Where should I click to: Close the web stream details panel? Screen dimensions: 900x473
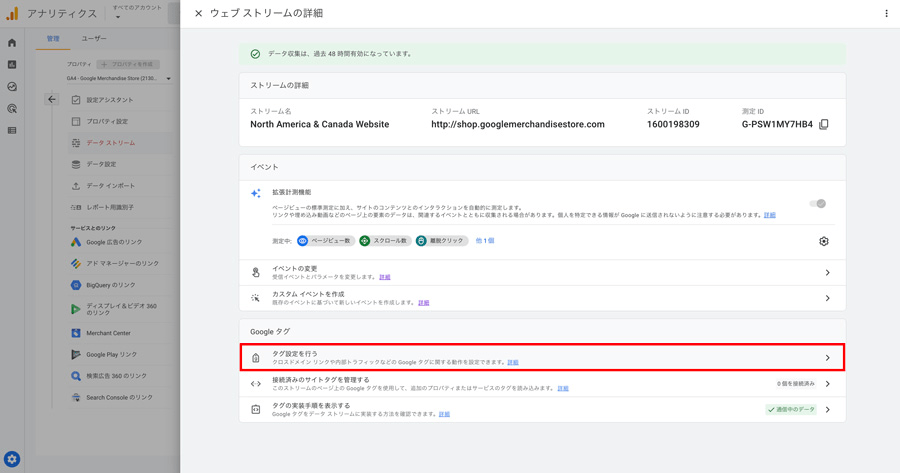[198, 14]
